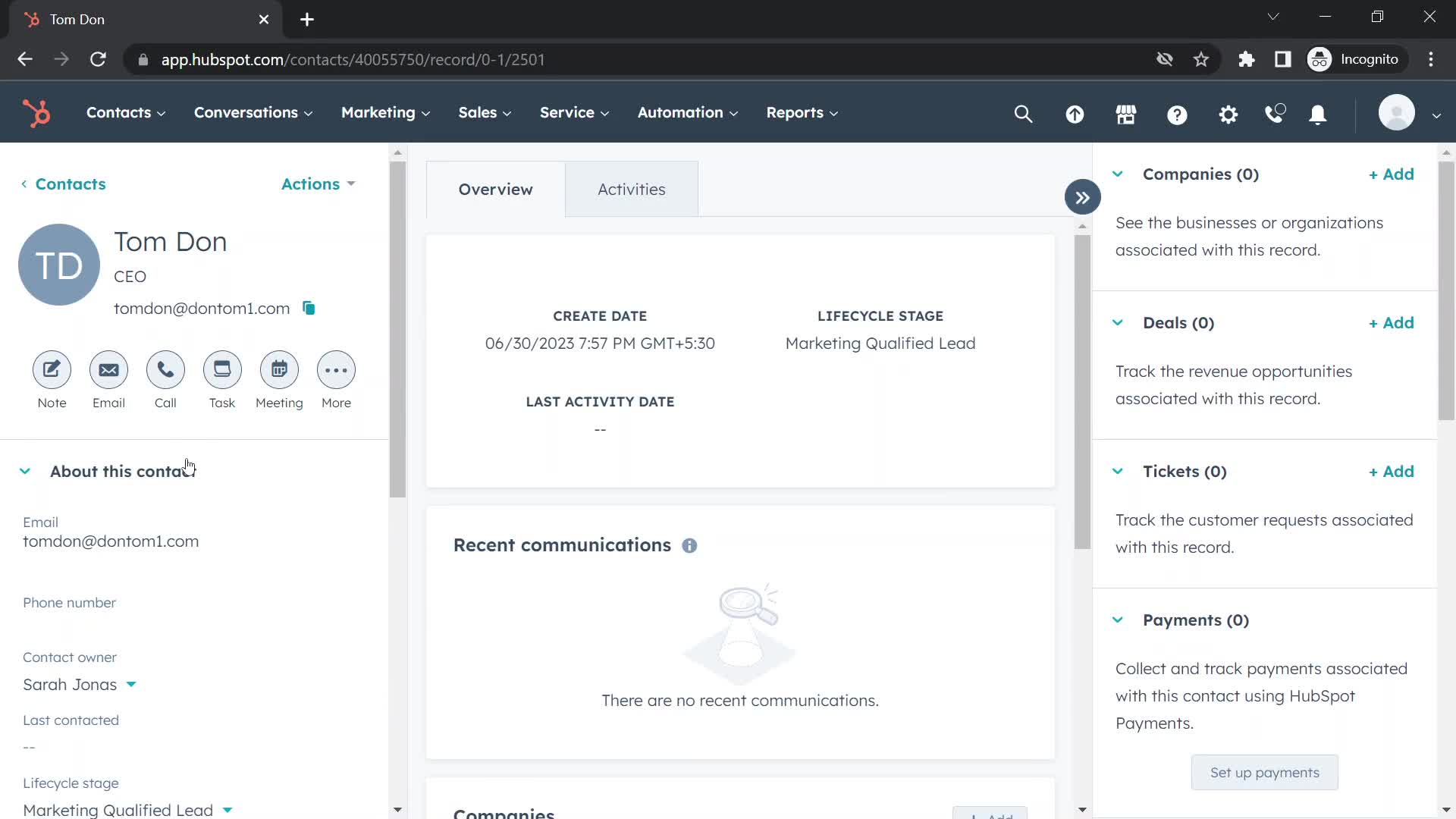This screenshot has width=1456, height=819.
Task: Open the Service navigation menu
Action: (574, 113)
